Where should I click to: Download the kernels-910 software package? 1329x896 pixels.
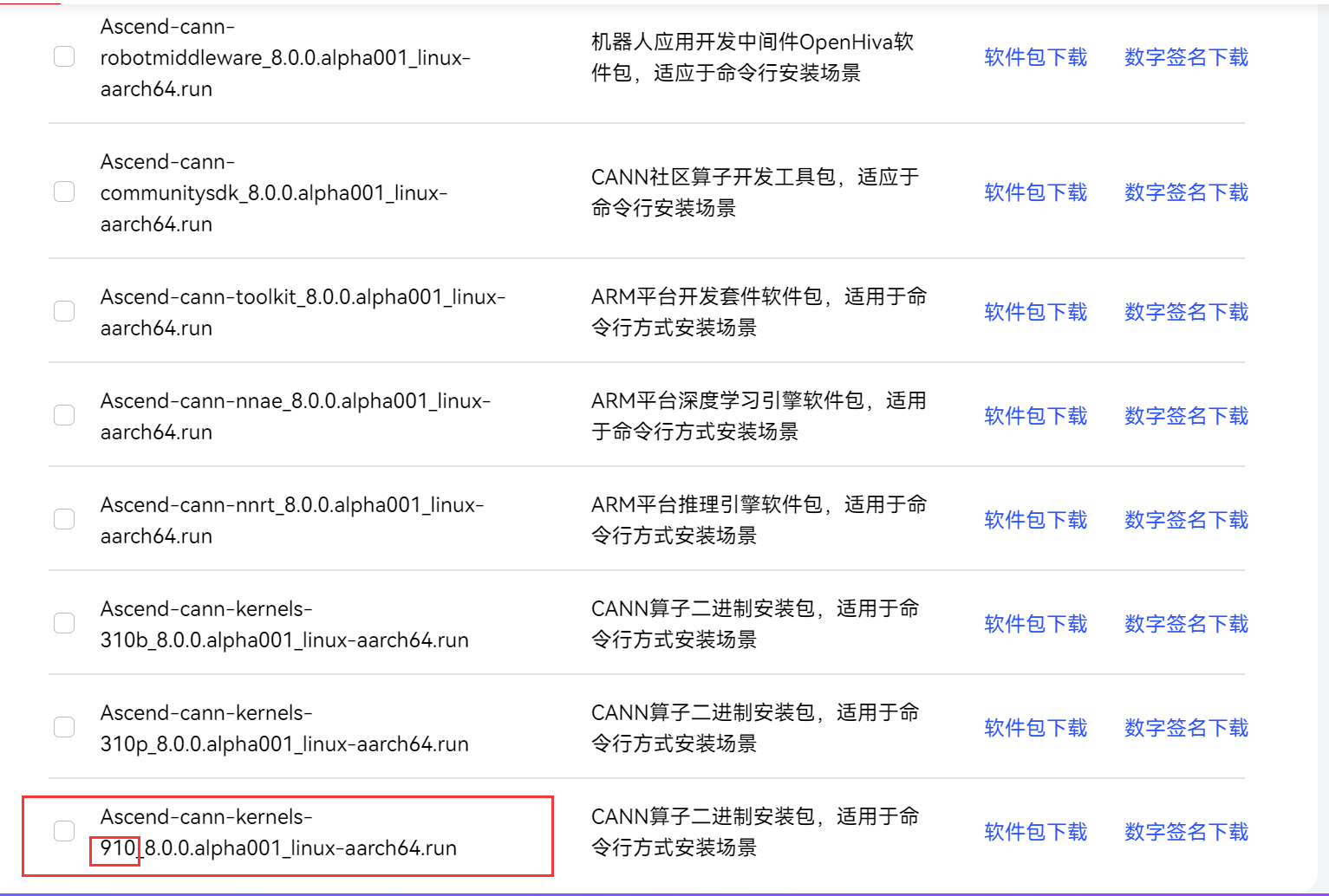click(1036, 832)
